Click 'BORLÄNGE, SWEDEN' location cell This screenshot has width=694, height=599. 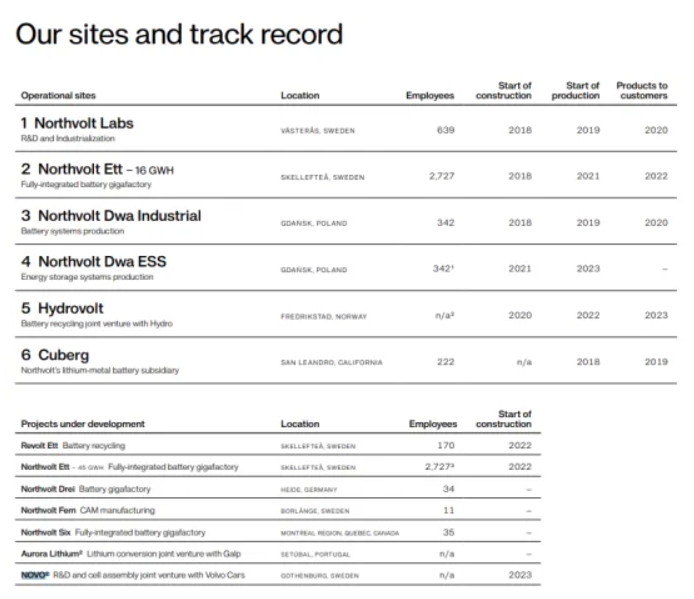(315, 511)
